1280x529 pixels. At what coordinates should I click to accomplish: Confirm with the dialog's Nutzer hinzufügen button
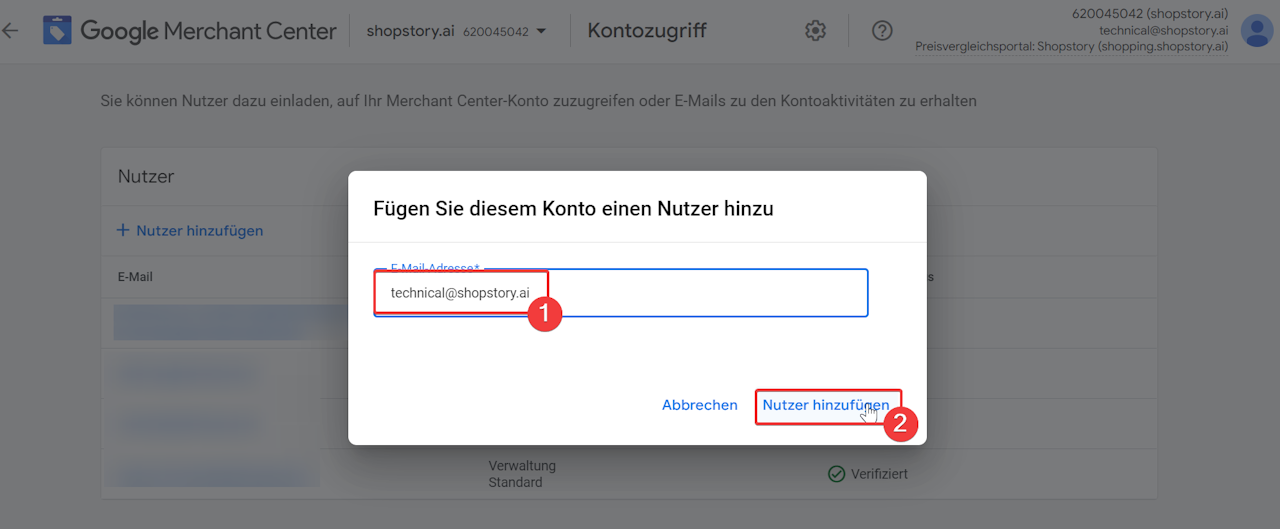825,405
